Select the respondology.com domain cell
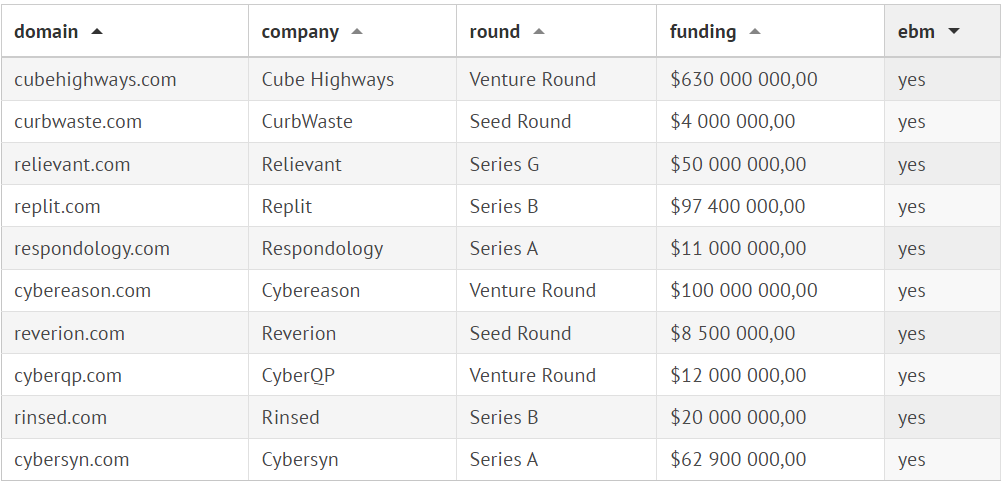The image size is (1007, 486). (92, 249)
